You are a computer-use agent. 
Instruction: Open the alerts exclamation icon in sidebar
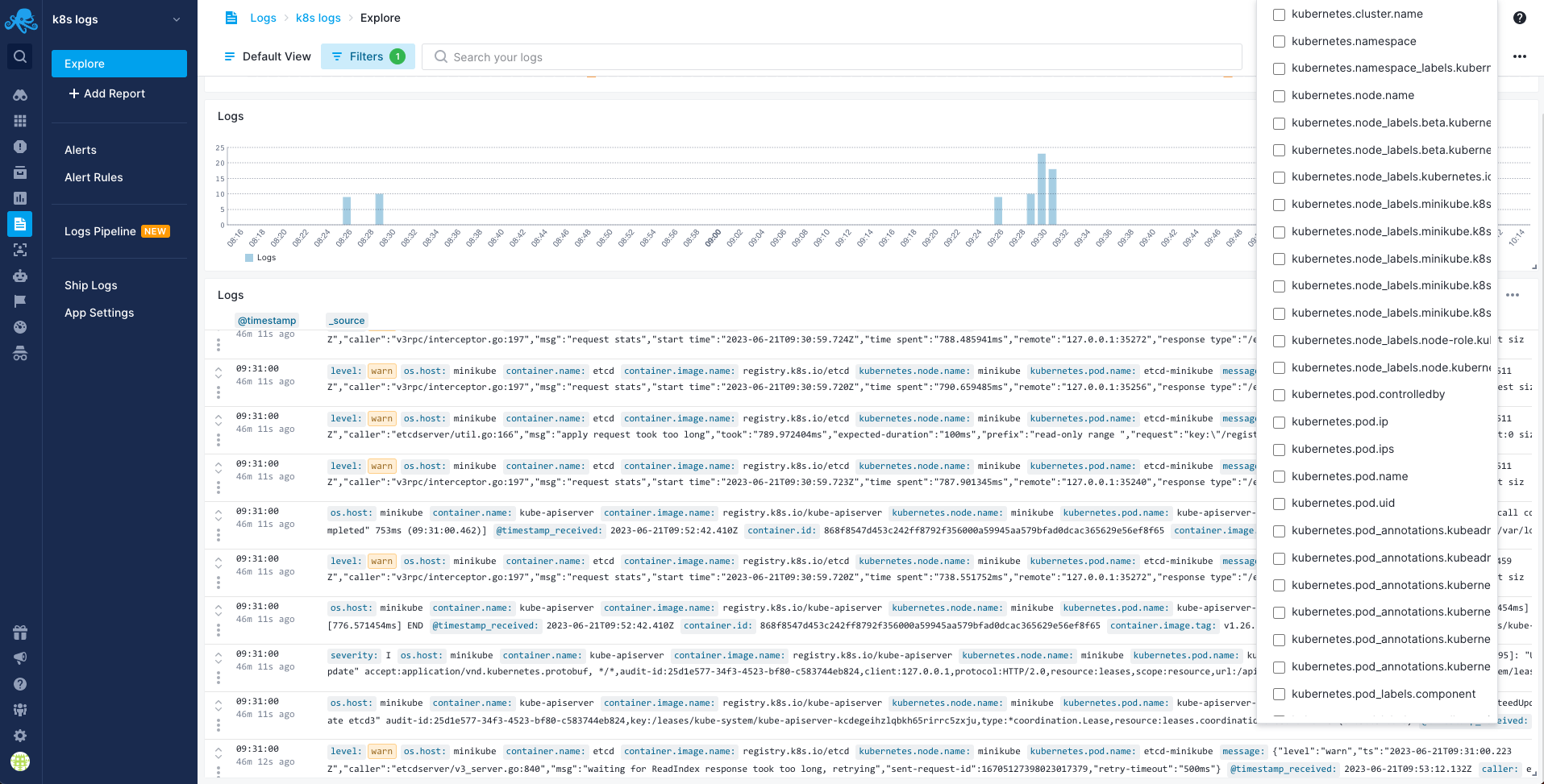click(x=20, y=147)
